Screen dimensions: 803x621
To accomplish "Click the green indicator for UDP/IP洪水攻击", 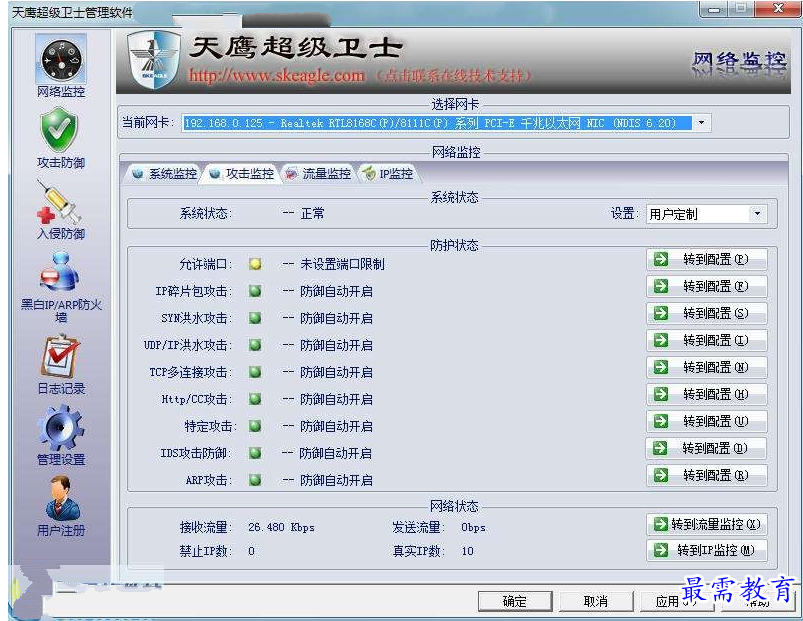I will click(x=255, y=345).
